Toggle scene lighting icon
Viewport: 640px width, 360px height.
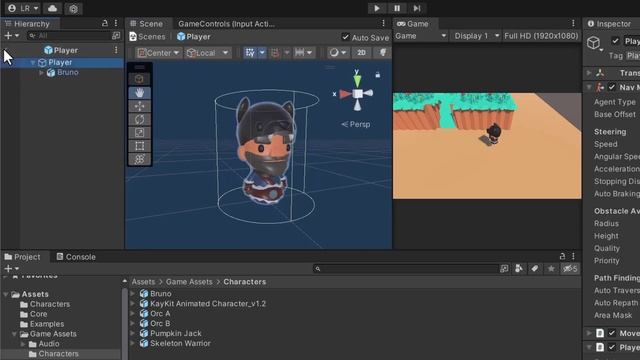[382, 52]
